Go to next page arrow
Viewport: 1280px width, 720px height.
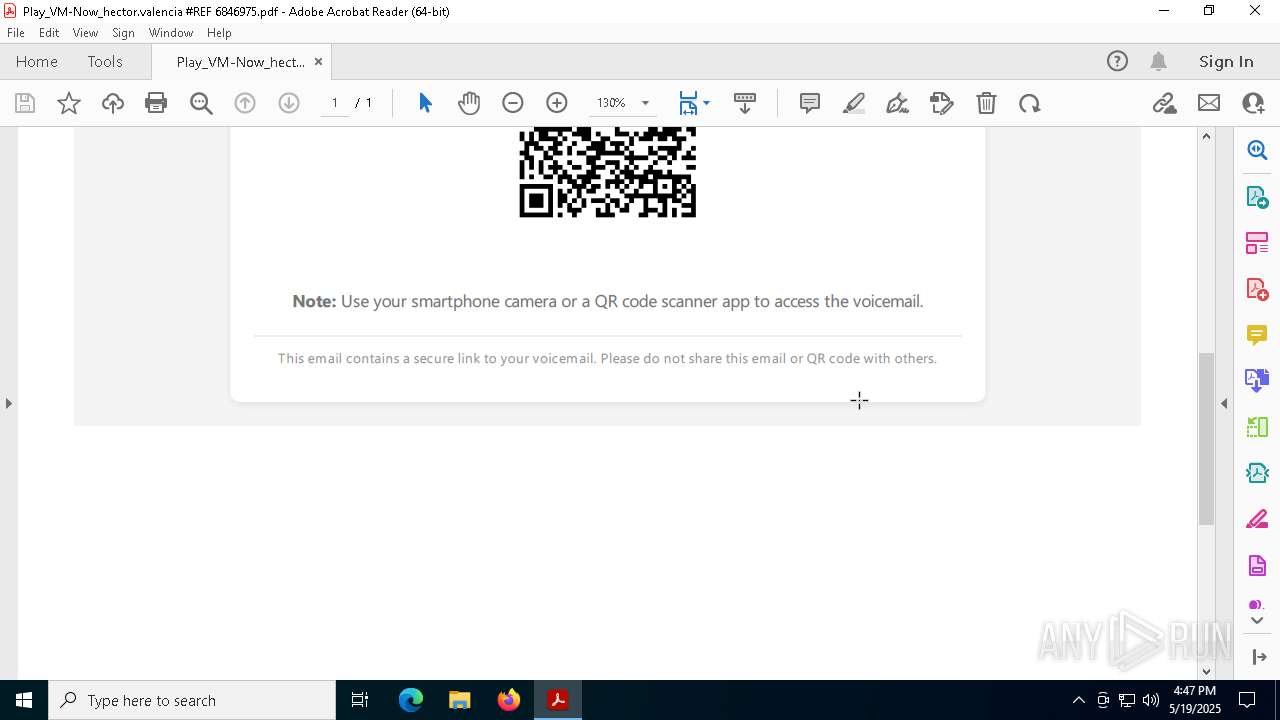tap(289, 103)
